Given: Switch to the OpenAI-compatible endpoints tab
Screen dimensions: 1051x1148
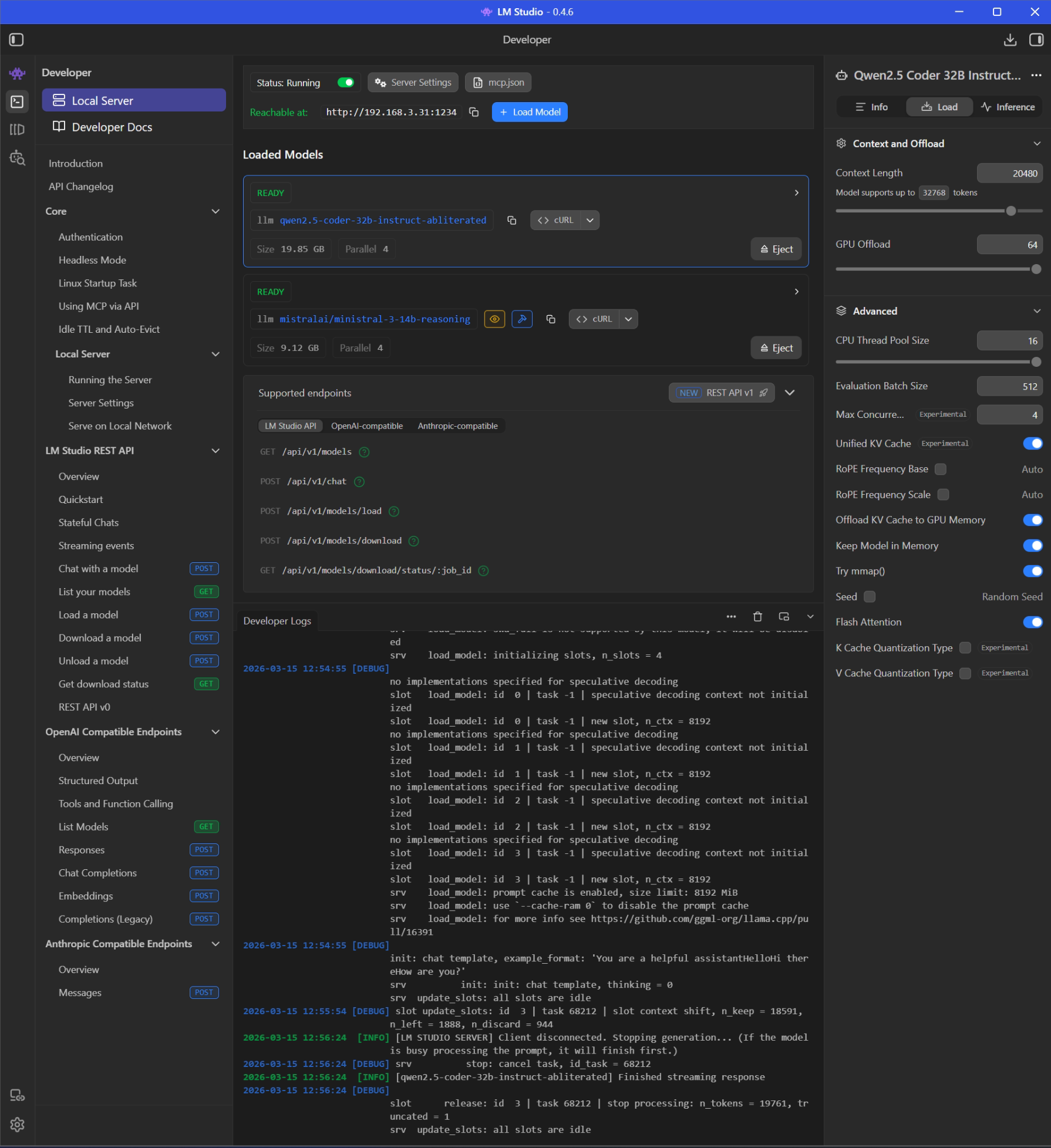Looking at the screenshot, I should point(366,426).
